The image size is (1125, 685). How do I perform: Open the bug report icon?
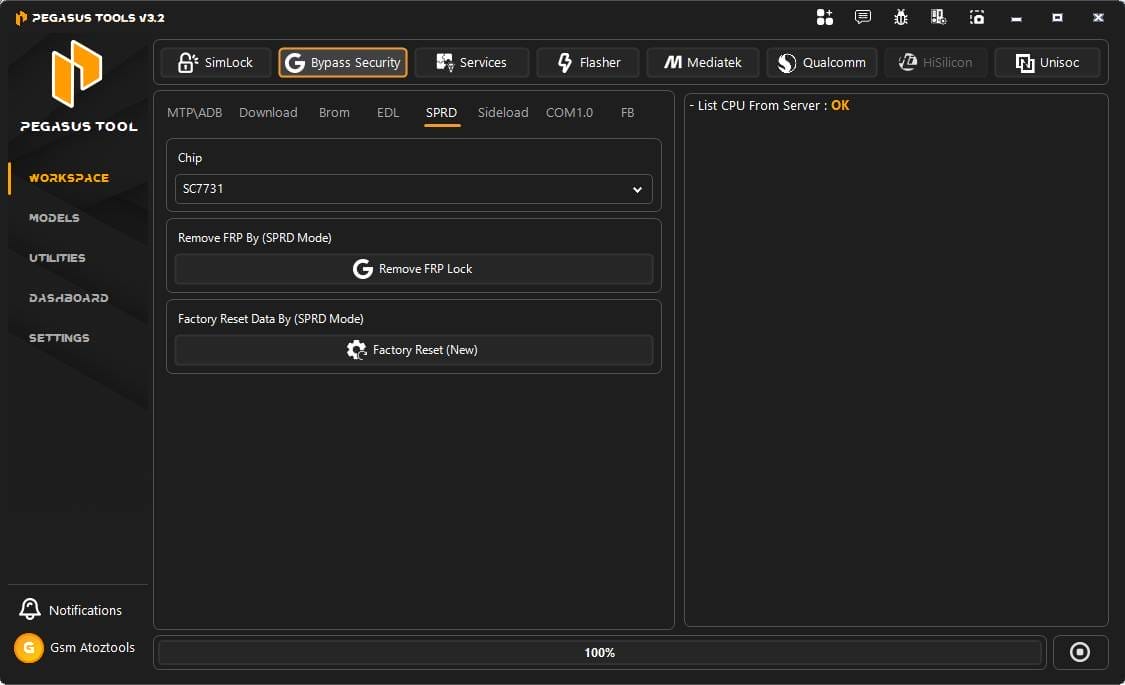coord(899,17)
